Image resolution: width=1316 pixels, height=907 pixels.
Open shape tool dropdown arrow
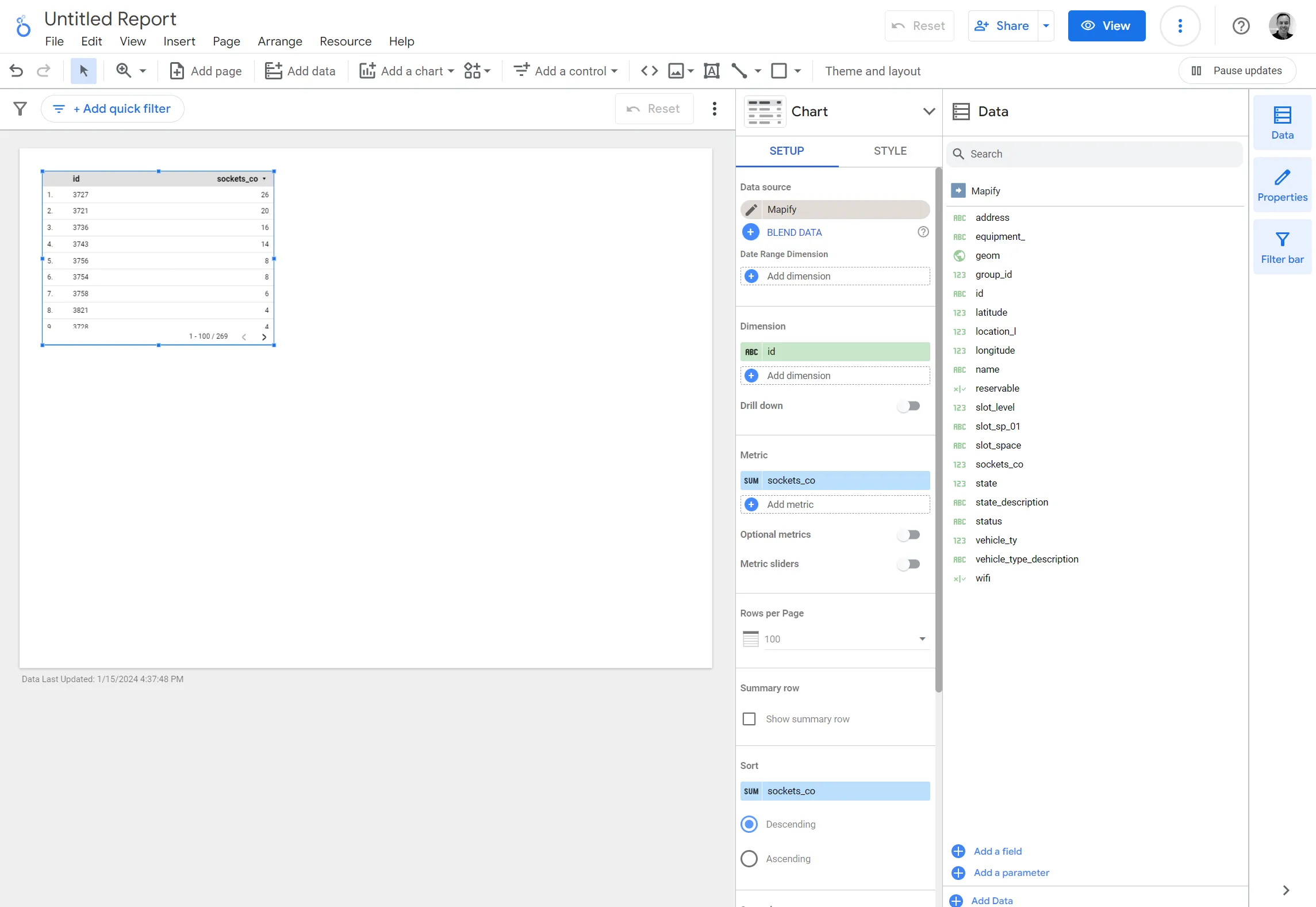(797, 71)
